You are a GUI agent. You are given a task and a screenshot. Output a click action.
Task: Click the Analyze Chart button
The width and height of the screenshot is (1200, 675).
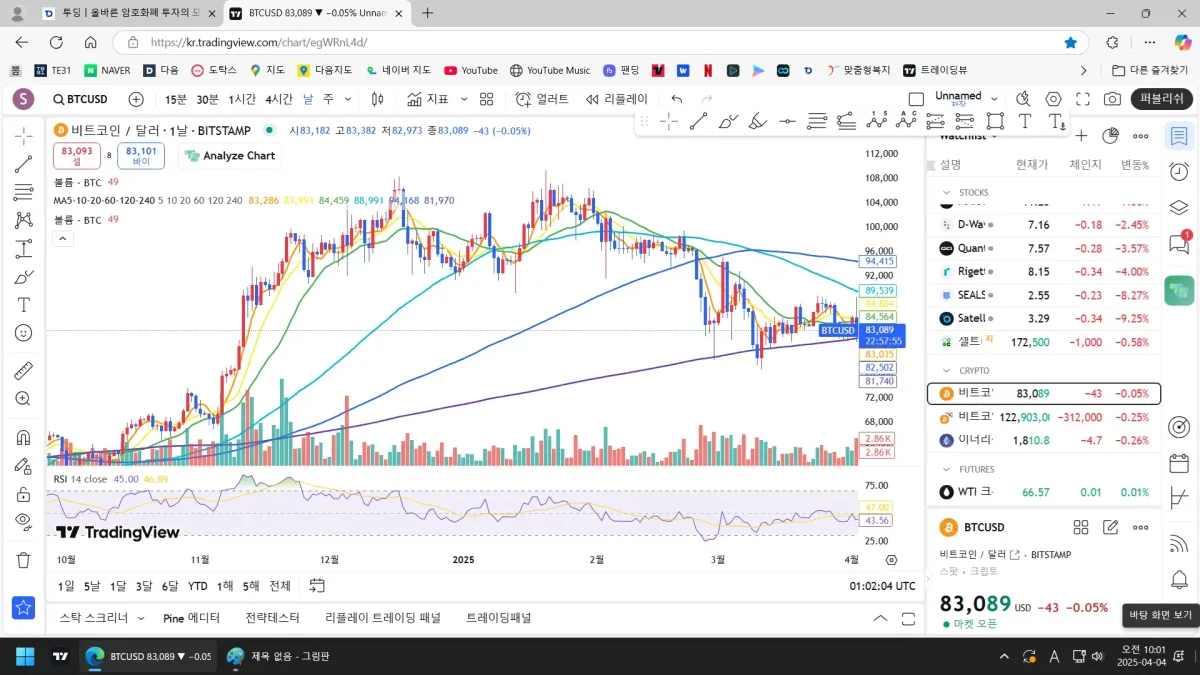coord(230,156)
